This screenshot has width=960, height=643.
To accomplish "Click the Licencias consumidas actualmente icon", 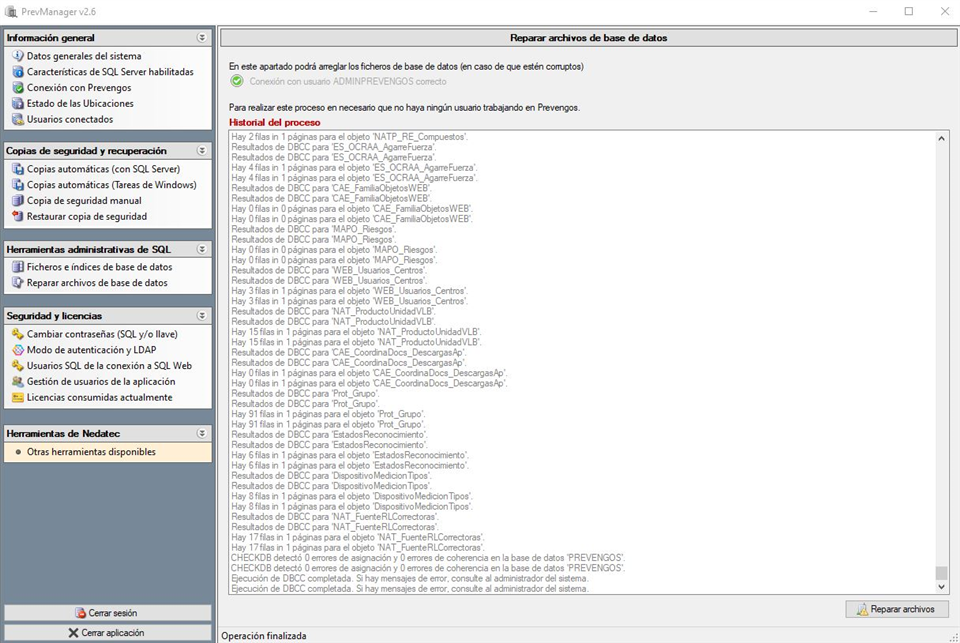I will [x=18, y=397].
